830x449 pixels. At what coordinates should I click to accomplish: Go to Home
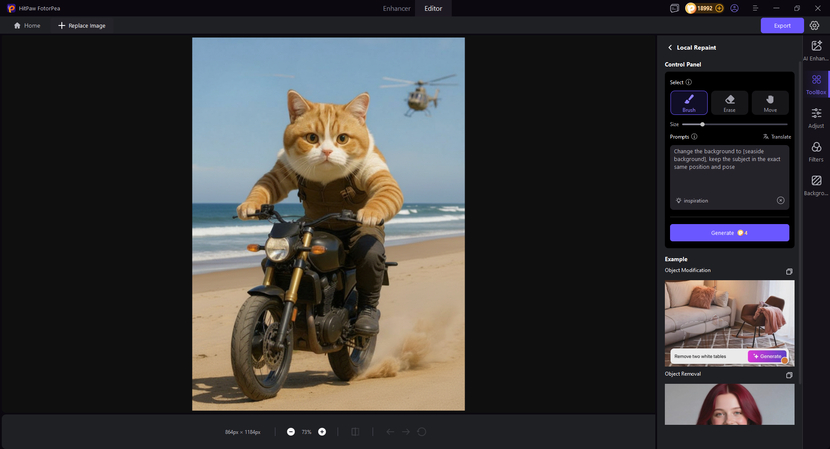point(27,25)
